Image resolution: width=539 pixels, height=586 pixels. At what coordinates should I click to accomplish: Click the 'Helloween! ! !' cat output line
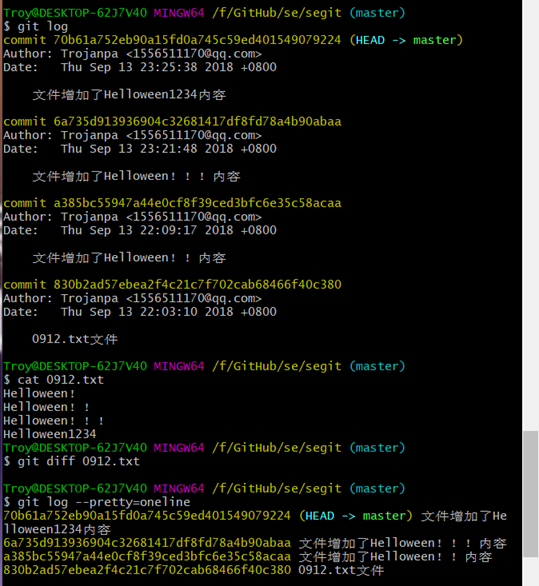pyautogui.click(x=53, y=420)
